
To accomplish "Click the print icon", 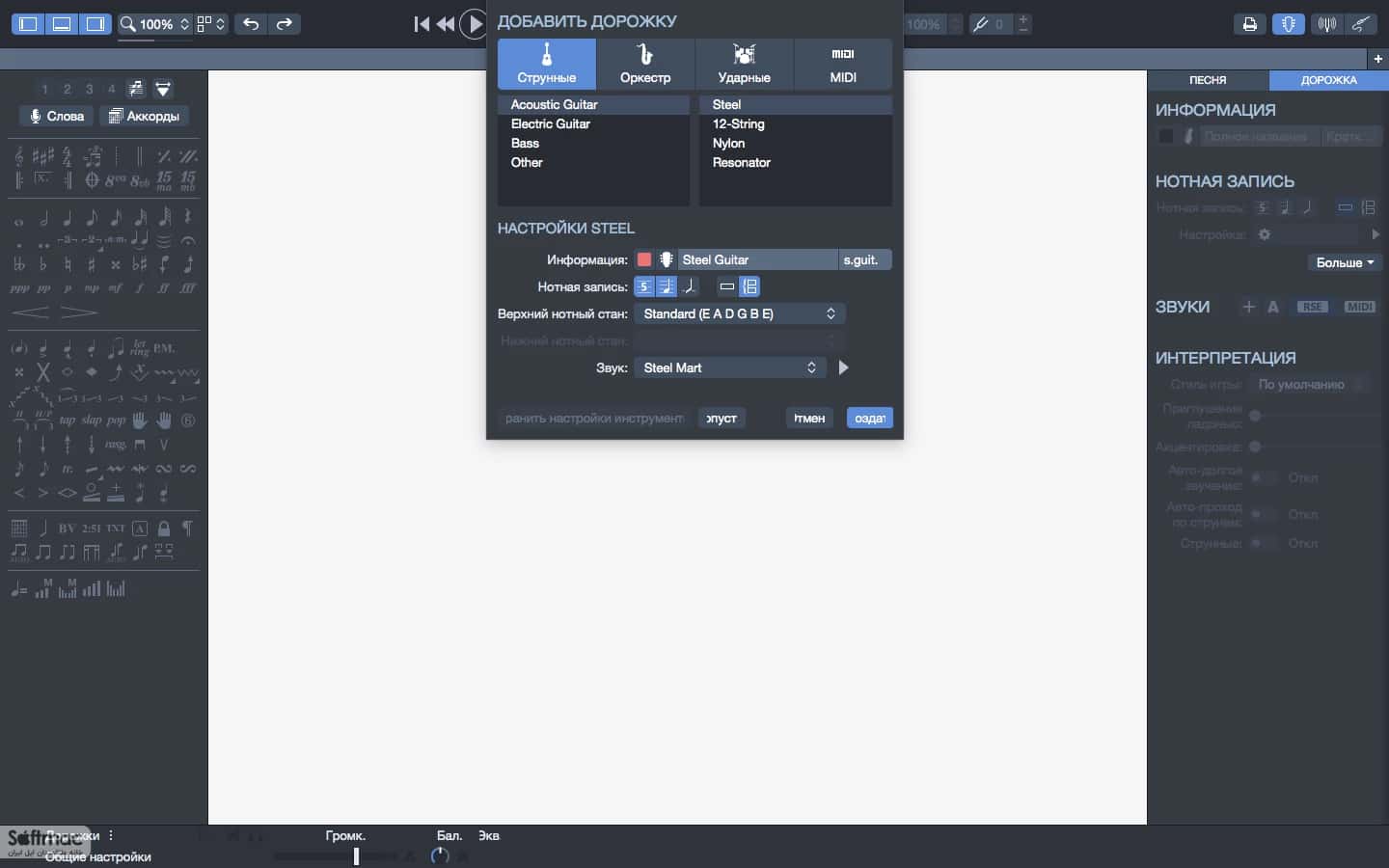I will pos(1250,24).
